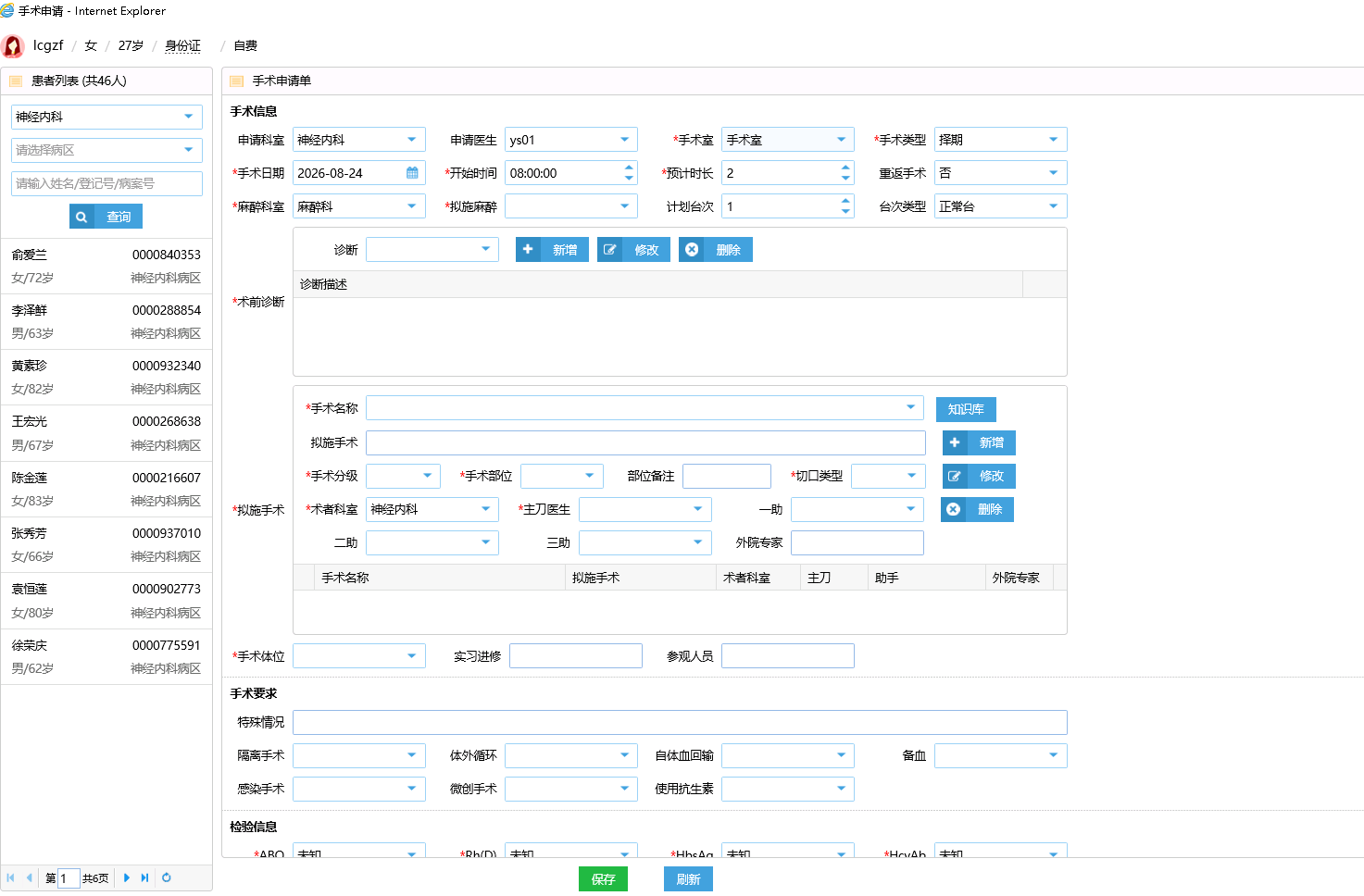Click the patient avatar icon

pos(13,46)
